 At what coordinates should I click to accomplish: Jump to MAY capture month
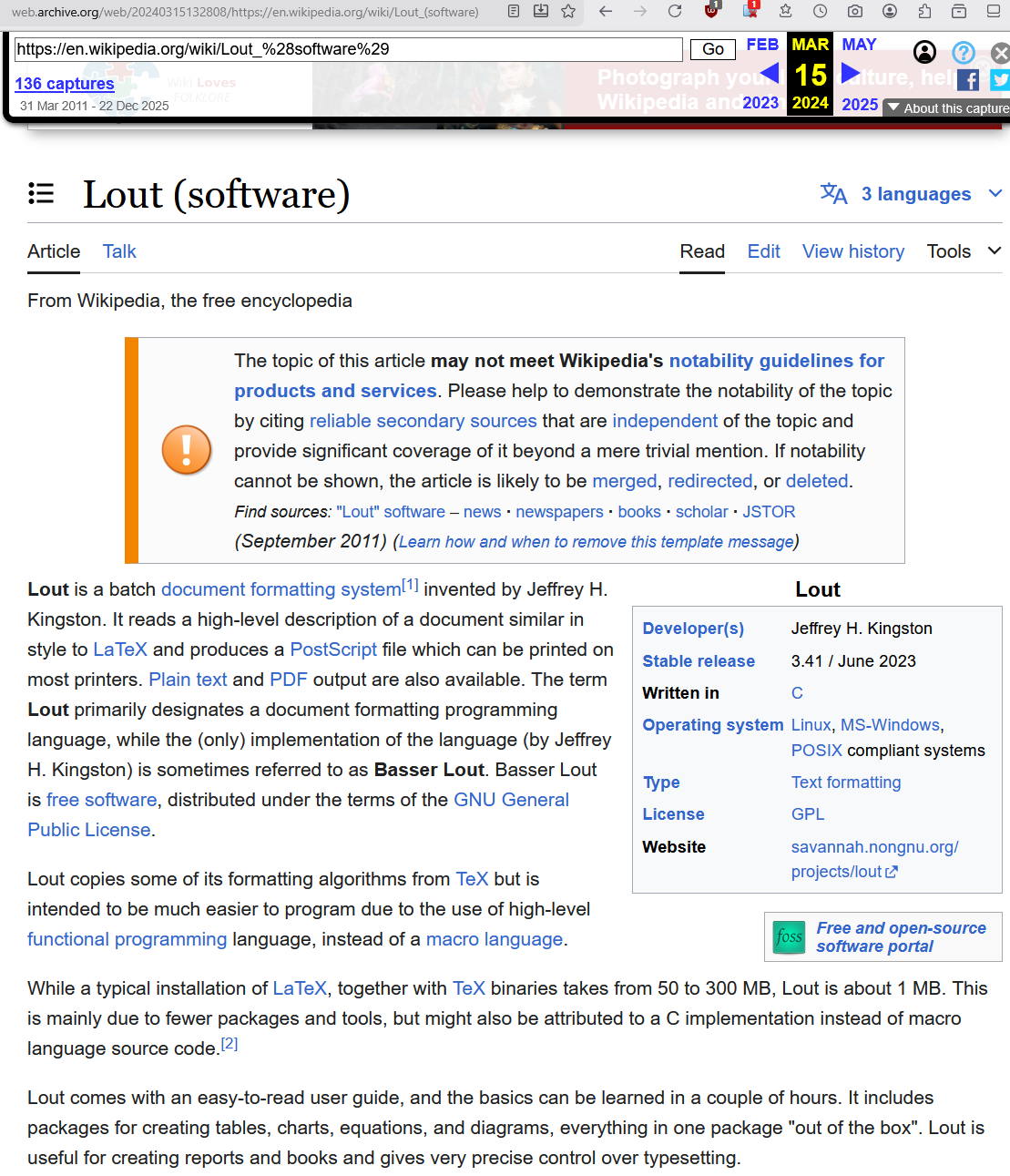[859, 45]
